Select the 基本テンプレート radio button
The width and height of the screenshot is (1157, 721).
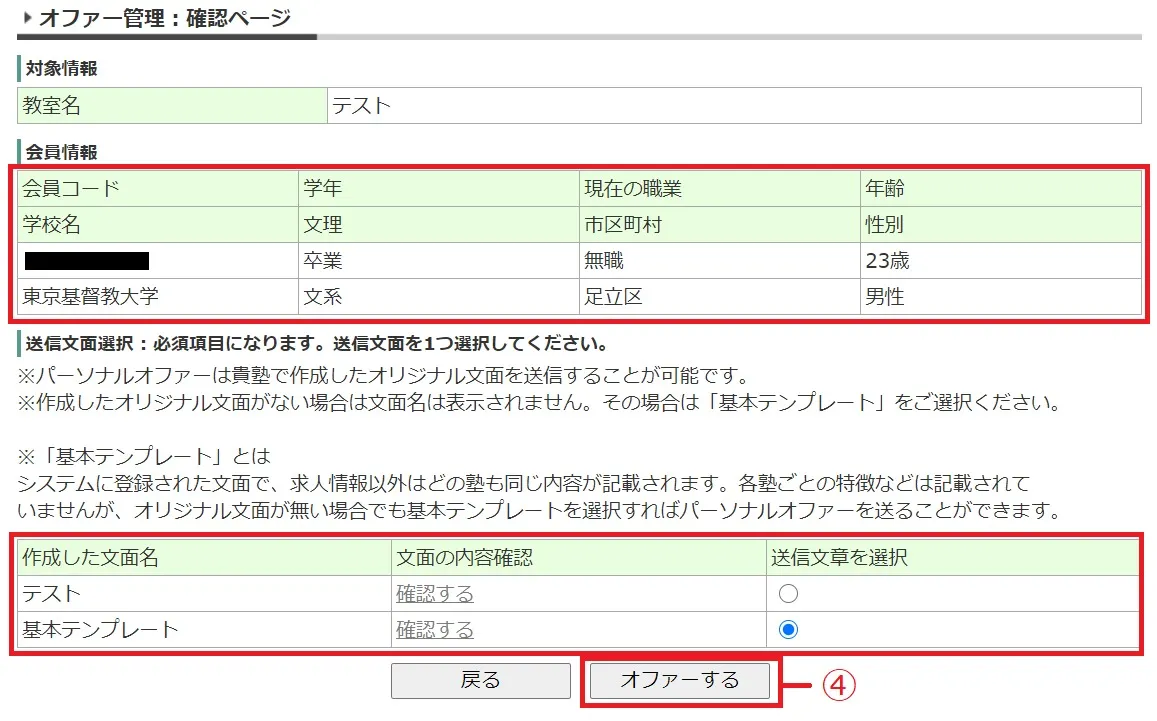[x=788, y=630]
